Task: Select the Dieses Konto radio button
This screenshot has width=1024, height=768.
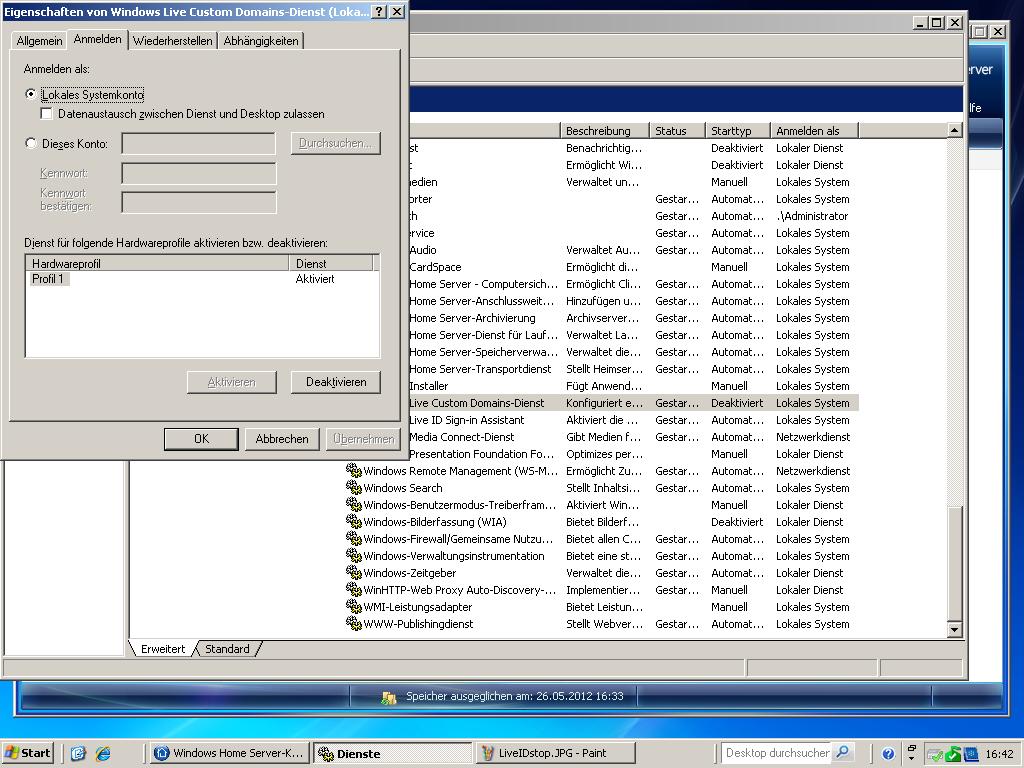Action: tap(30, 143)
